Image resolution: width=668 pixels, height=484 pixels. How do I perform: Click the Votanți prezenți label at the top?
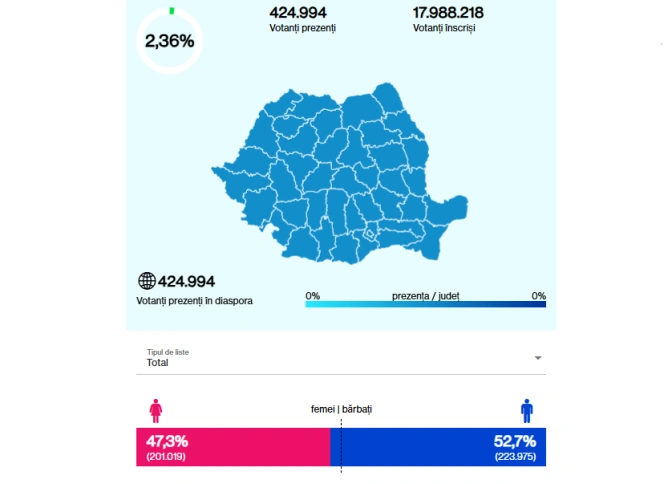pos(302,28)
